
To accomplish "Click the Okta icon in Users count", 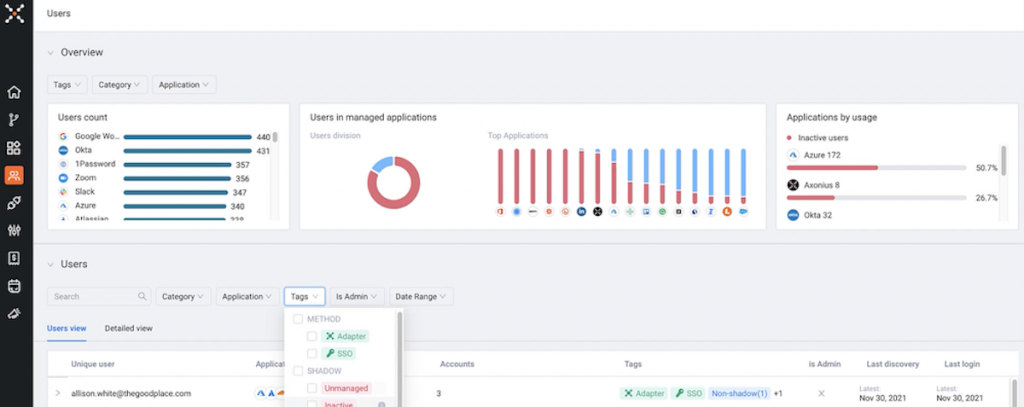I will [x=63, y=150].
